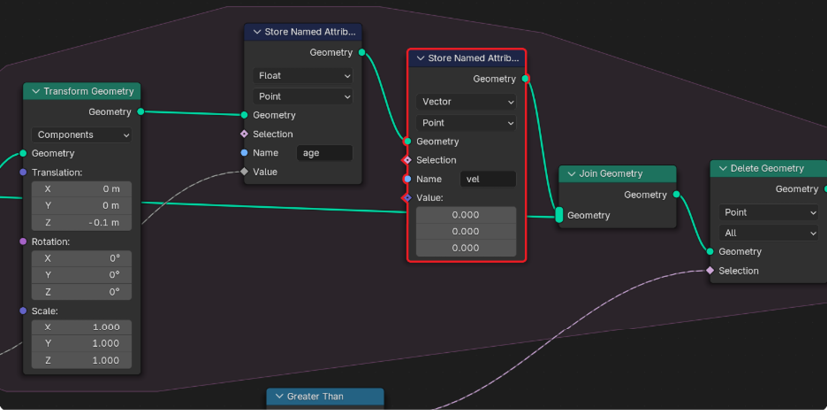Click Join Geometry's Geometry output socket
This screenshot has height=410, width=827.
(x=676, y=195)
